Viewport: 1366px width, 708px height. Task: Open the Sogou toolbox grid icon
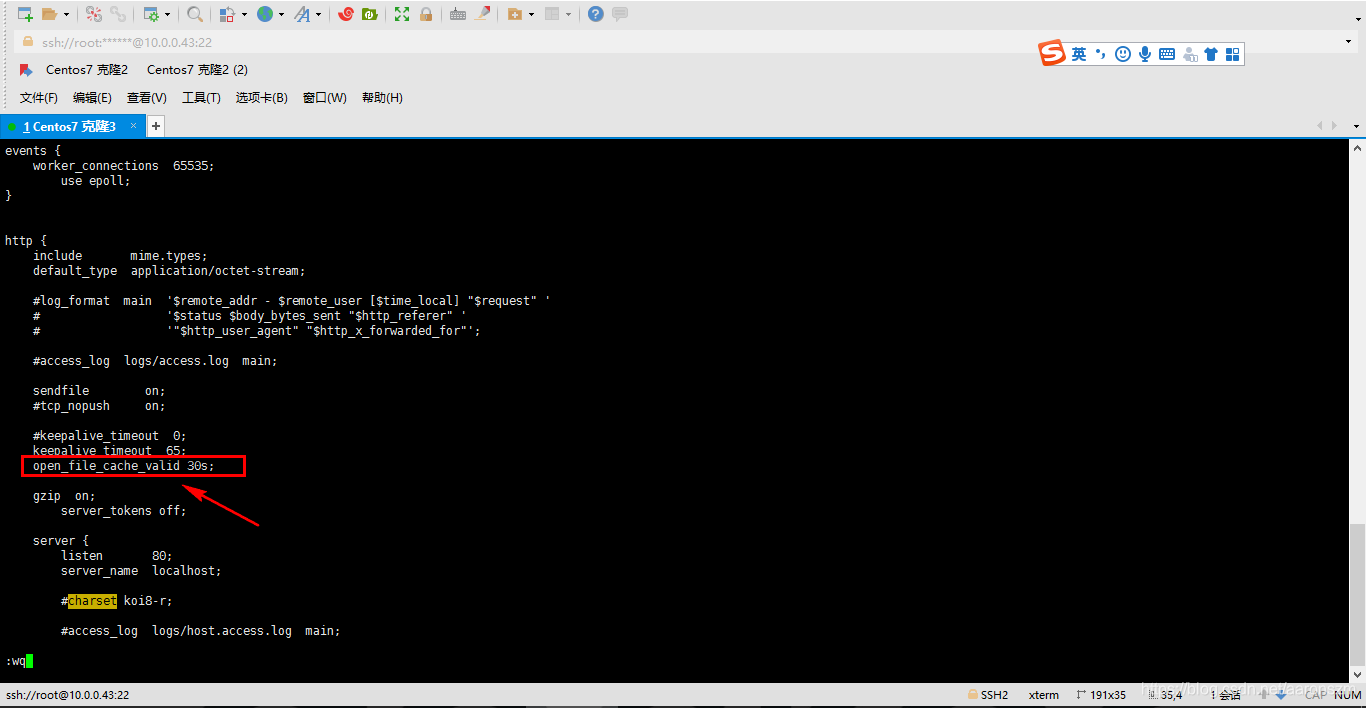pos(1233,54)
